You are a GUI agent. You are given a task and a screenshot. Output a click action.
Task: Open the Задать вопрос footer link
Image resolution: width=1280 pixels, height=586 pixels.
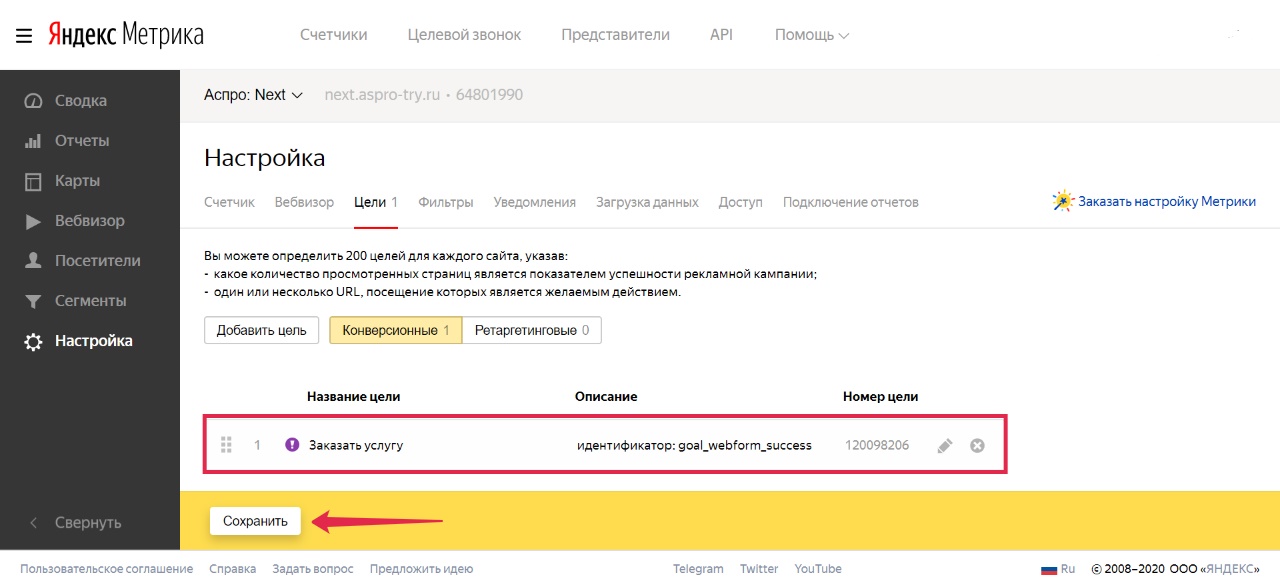coord(313,569)
